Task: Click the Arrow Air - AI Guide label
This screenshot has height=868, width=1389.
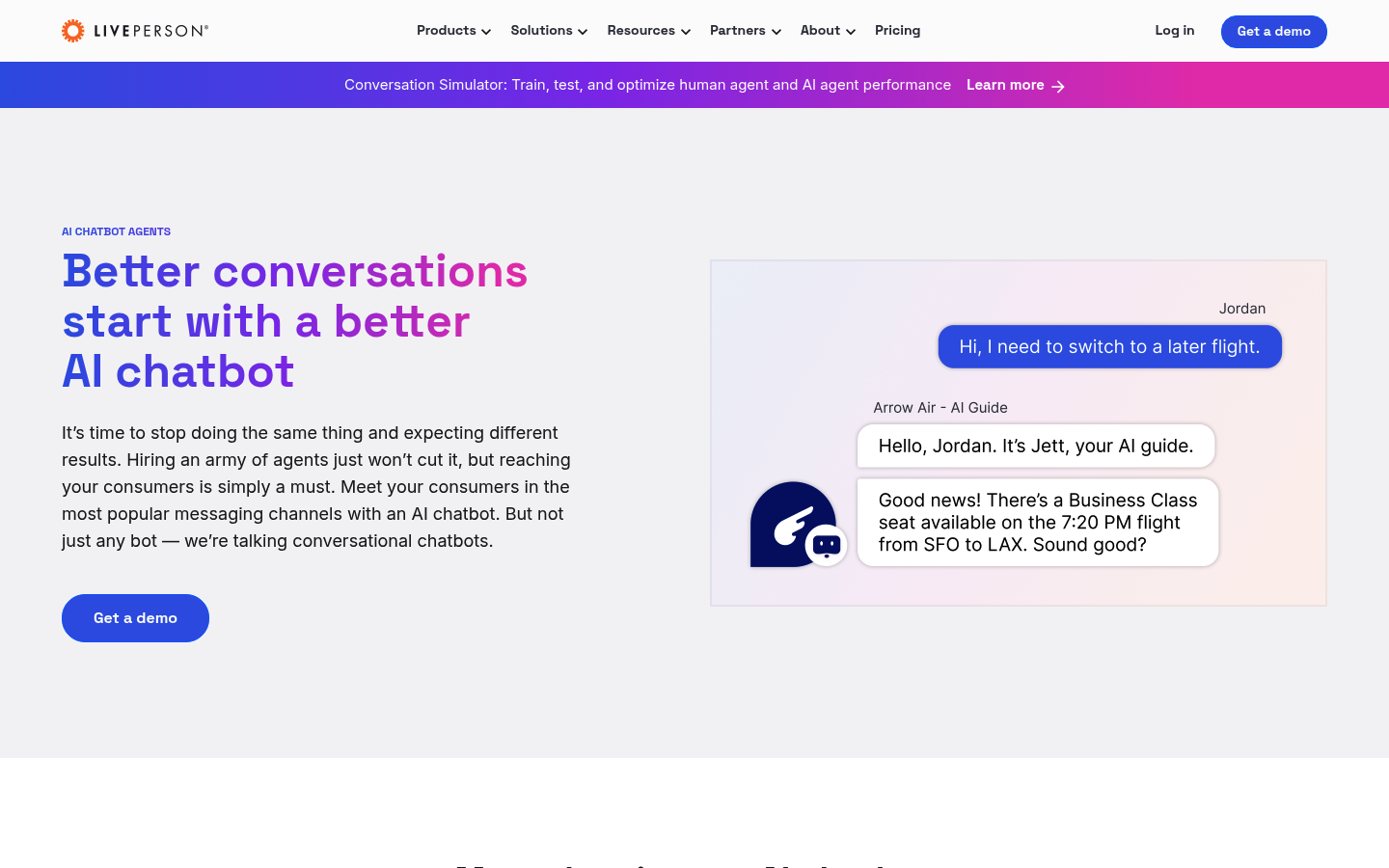Action: [x=940, y=407]
